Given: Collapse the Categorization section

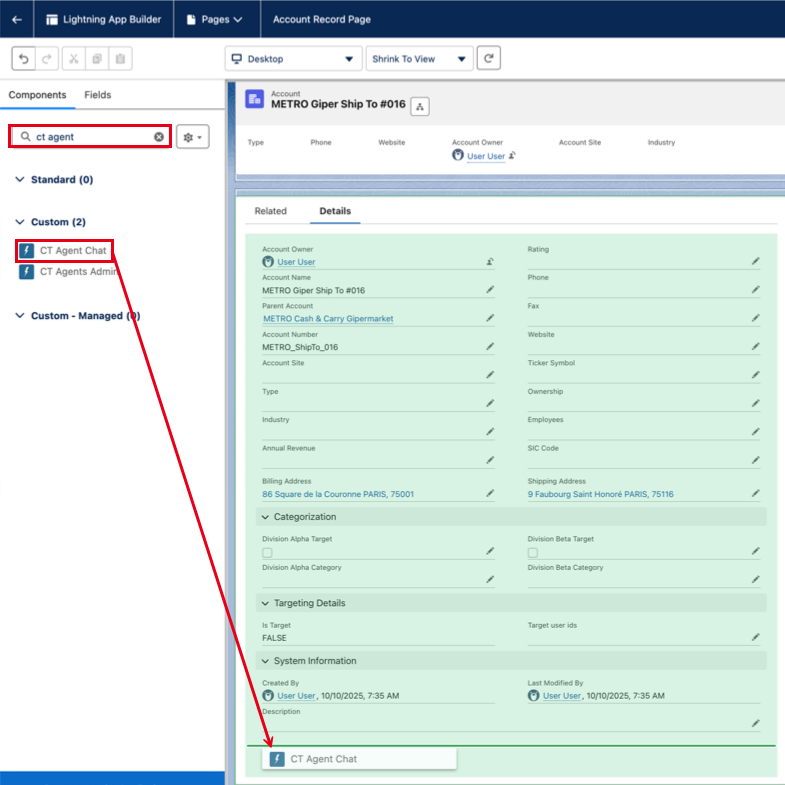Looking at the screenshot, I should (266, 517).
